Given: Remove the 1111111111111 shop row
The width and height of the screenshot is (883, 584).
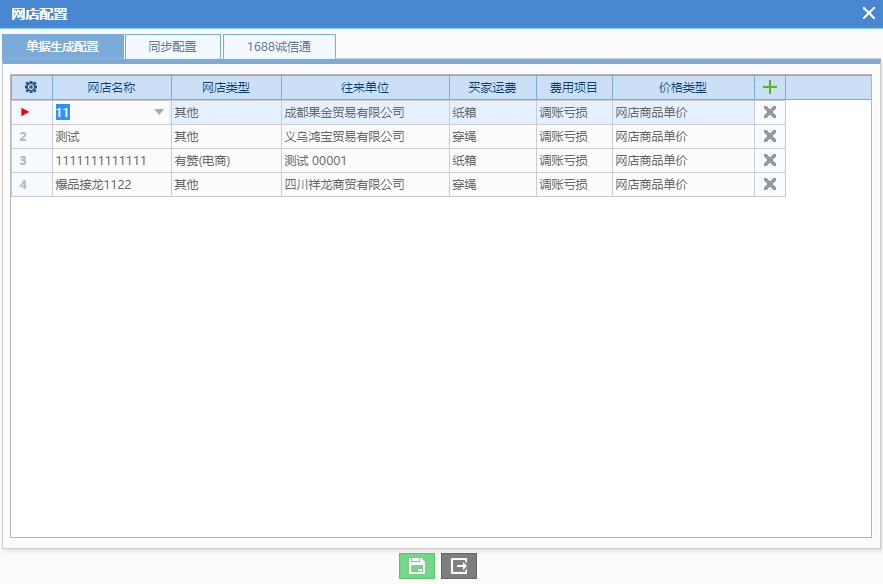Looking at the screenshot, I should point(770,161).
